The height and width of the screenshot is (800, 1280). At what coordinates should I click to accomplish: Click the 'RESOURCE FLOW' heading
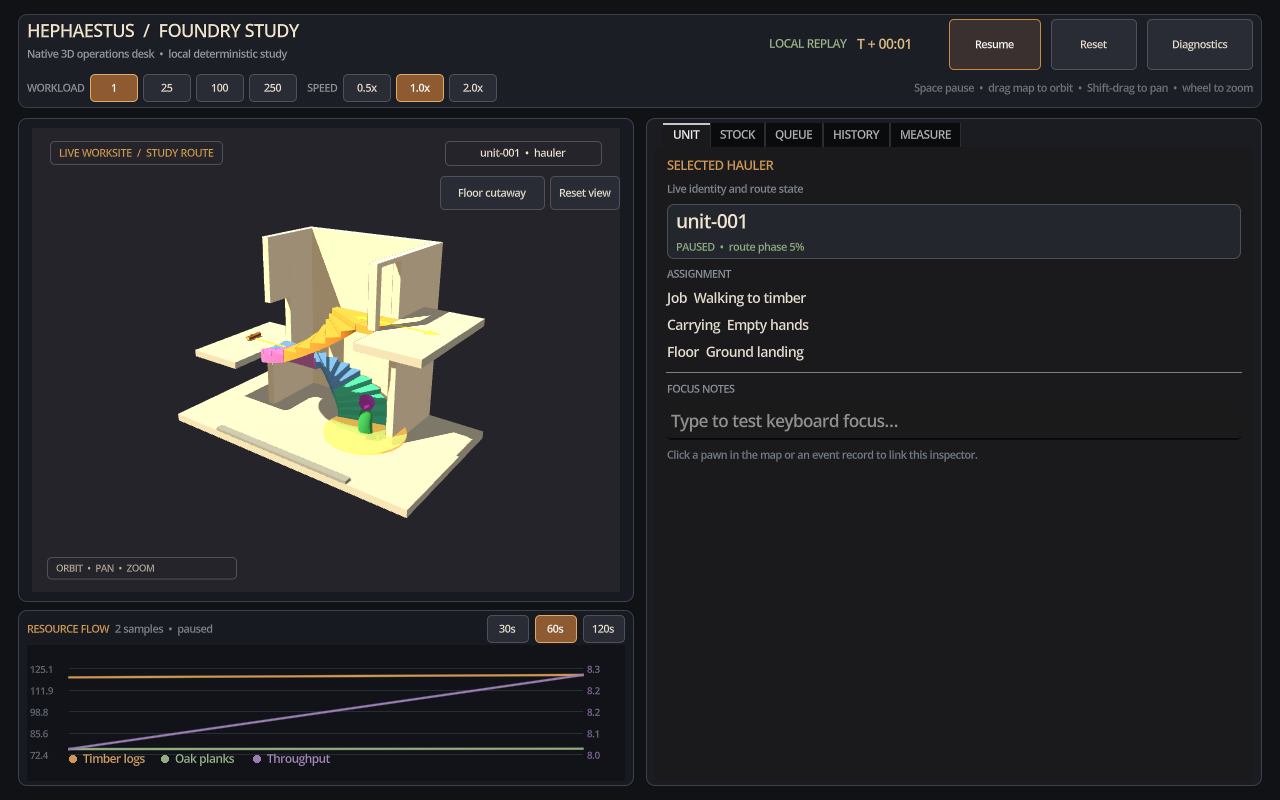pyautogui.click(x=68, y=629)
